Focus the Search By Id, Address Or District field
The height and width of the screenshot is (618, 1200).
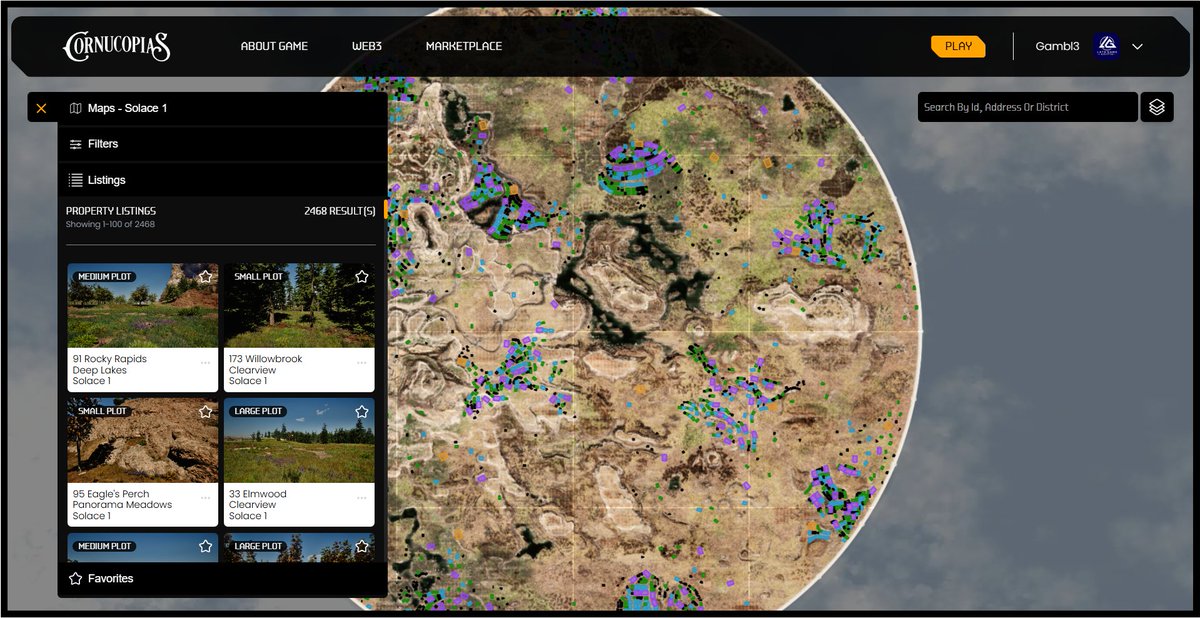click(x=1028, y=107)
